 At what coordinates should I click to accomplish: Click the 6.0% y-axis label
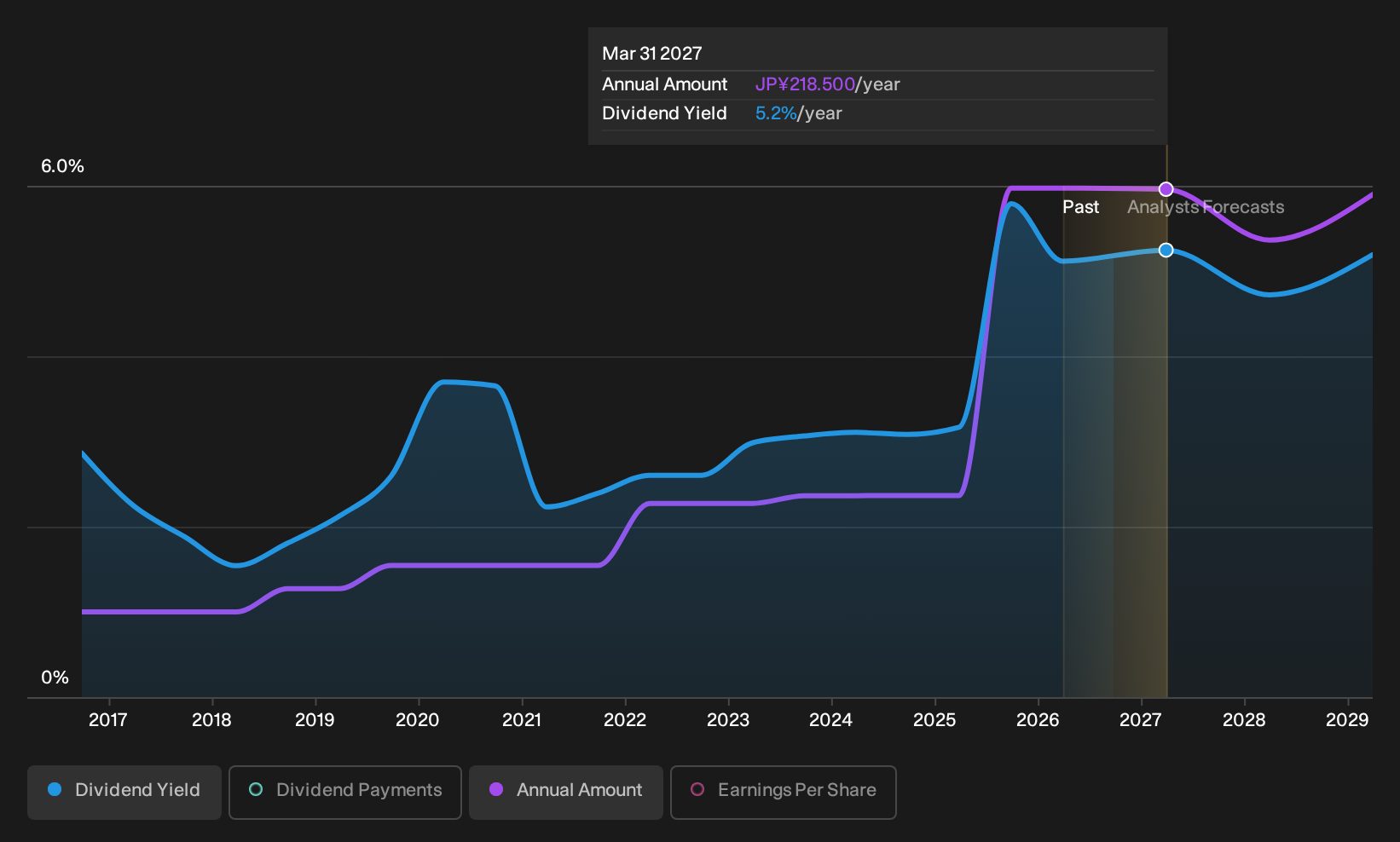click(x=63, y=166)
